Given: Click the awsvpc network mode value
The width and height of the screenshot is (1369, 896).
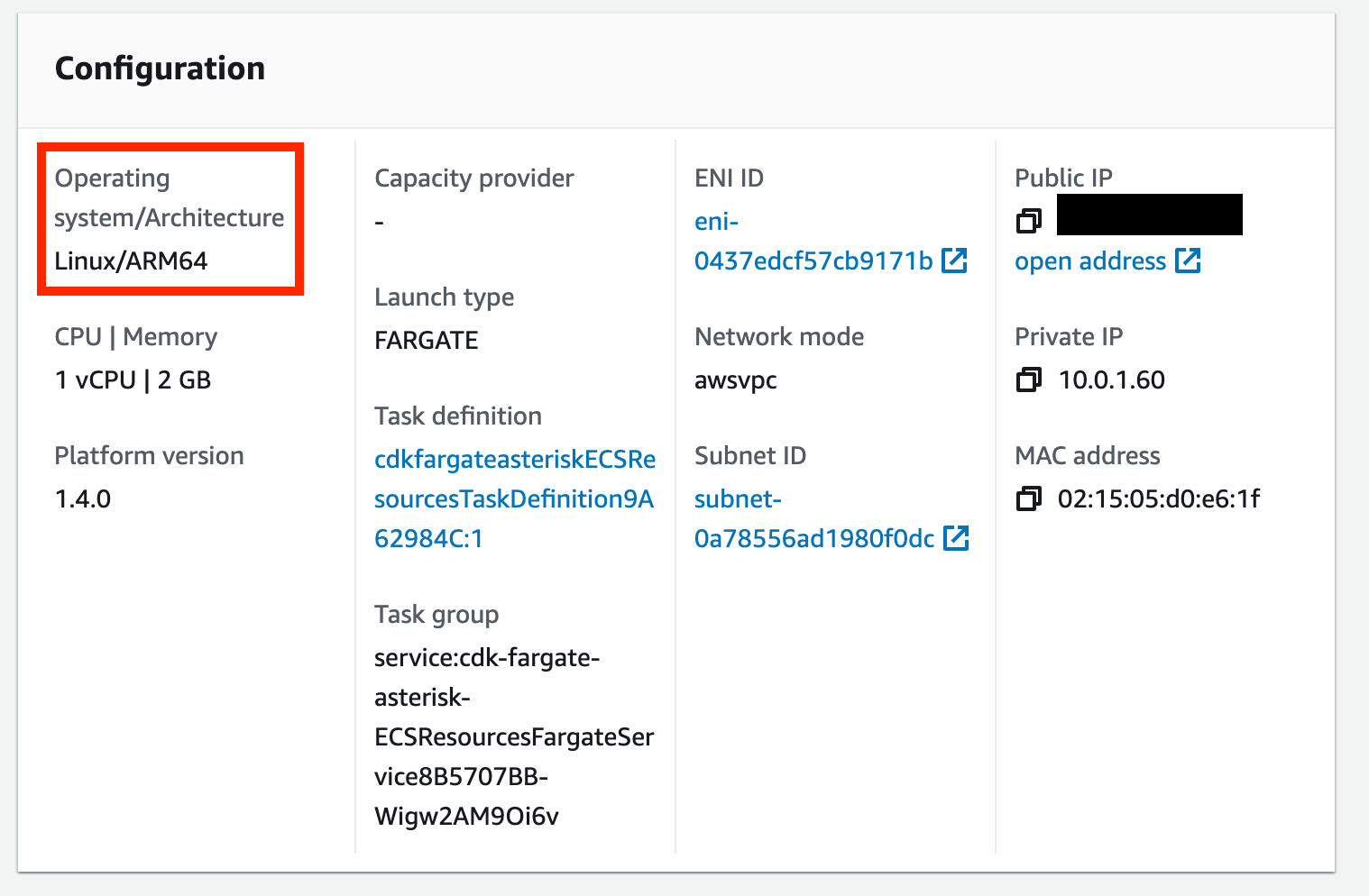Looking at the screenshot, I should [736, 379].
